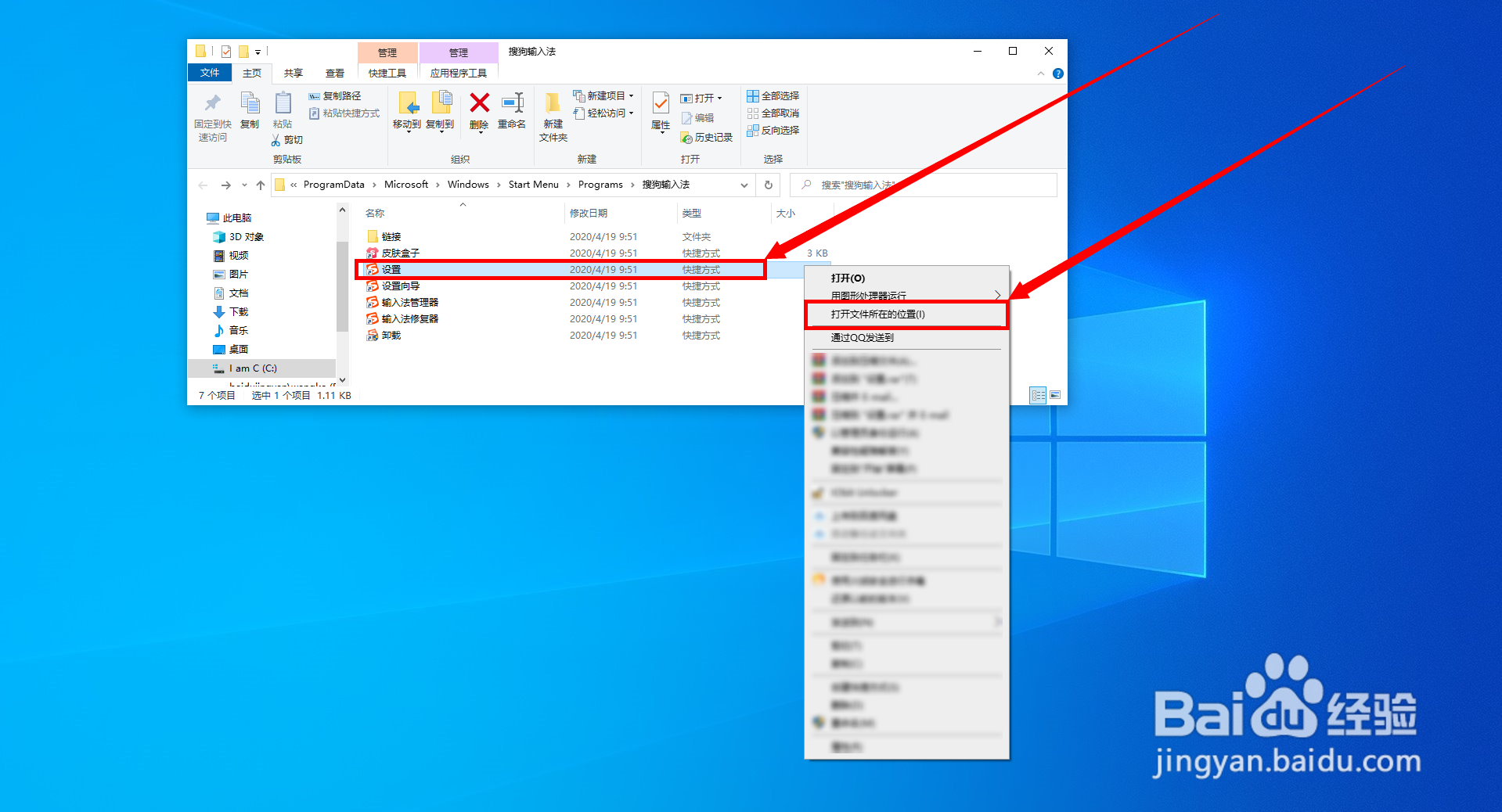Switch to details view icon in status bar
The height and width of the screenshot is (812, 1502).
1038,395
